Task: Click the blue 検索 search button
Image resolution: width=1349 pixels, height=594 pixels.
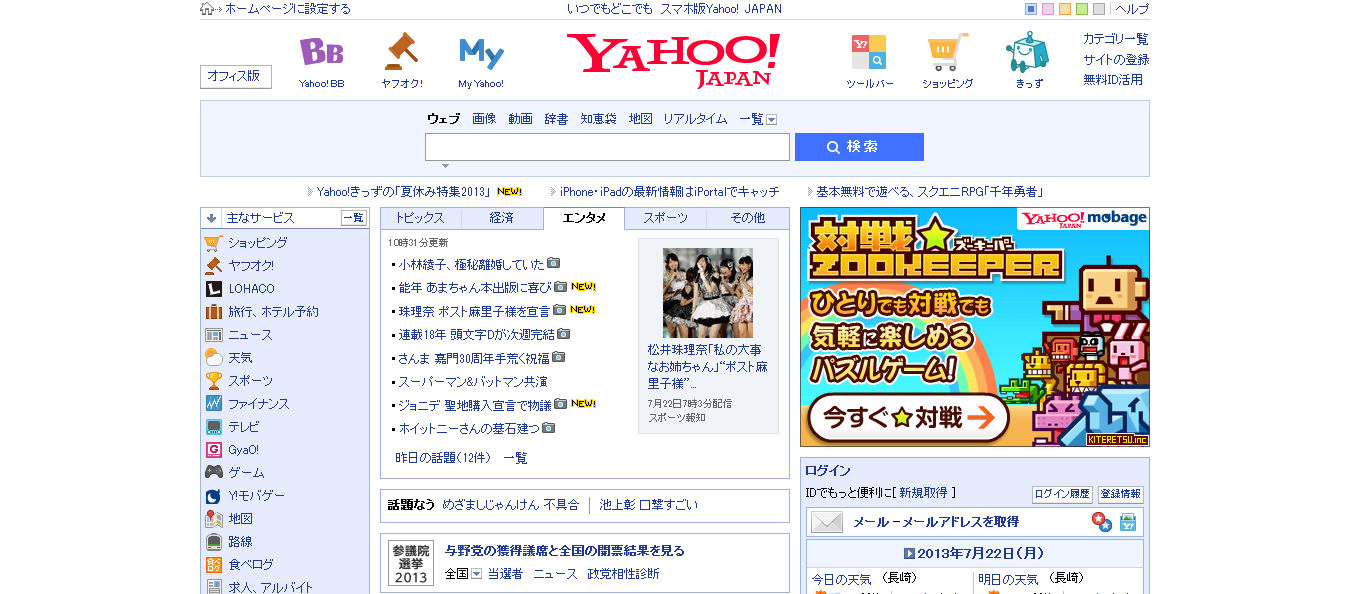Action: 859,147
